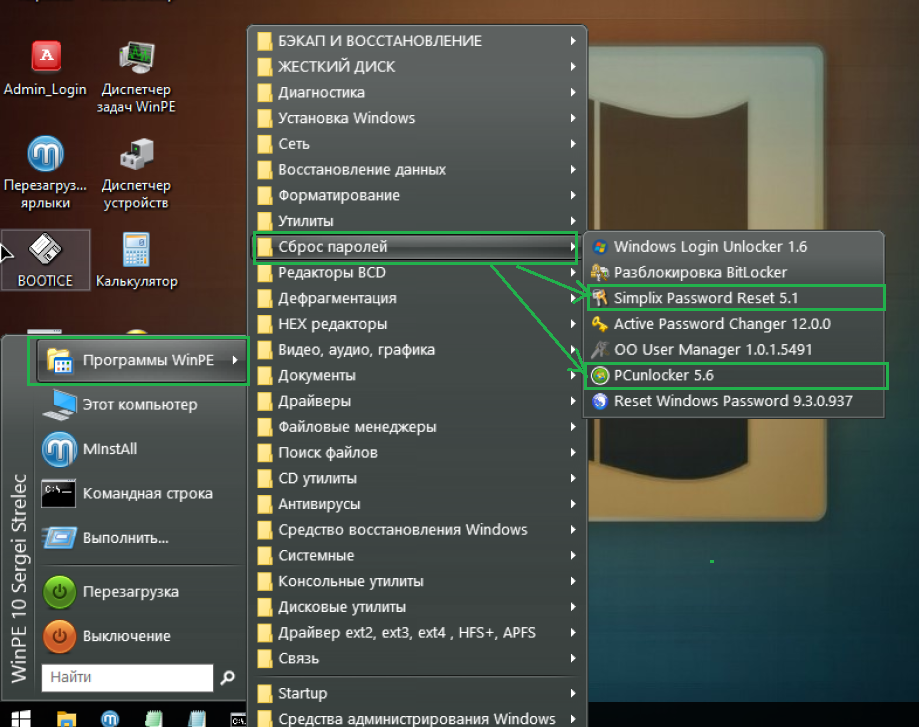Click the search magnifier icon
This screenshot has height=727, width=919.
[227, 678]
